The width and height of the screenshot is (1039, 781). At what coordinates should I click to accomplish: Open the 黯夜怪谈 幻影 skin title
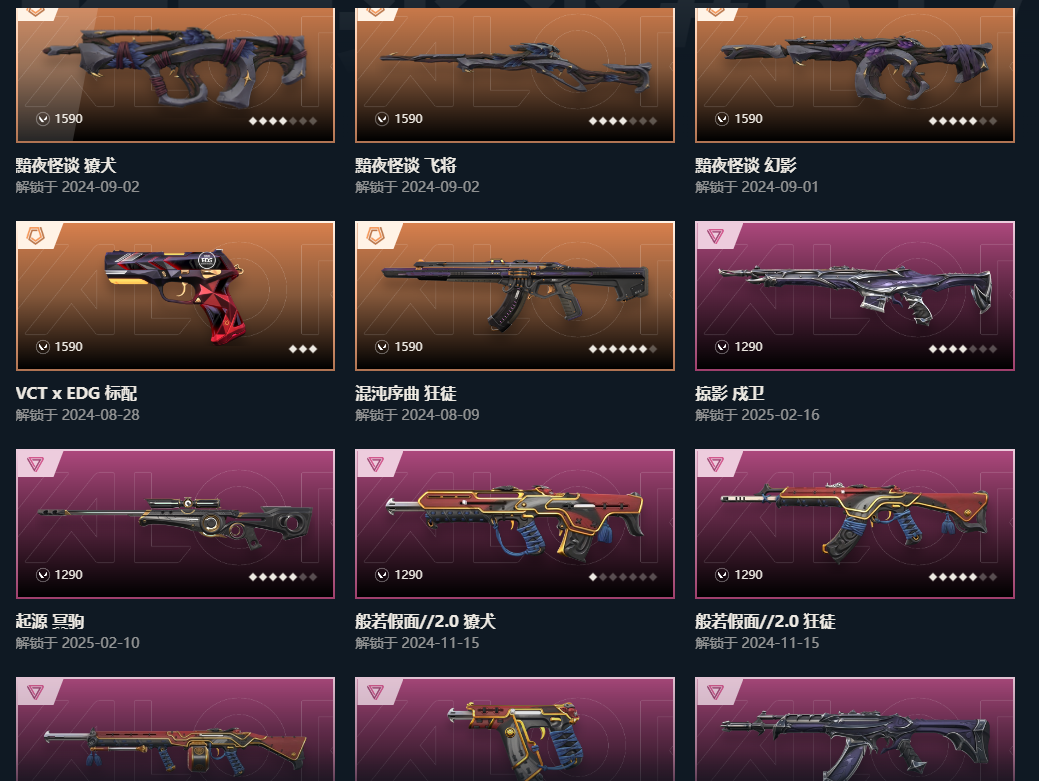click(x=745, y=165)
